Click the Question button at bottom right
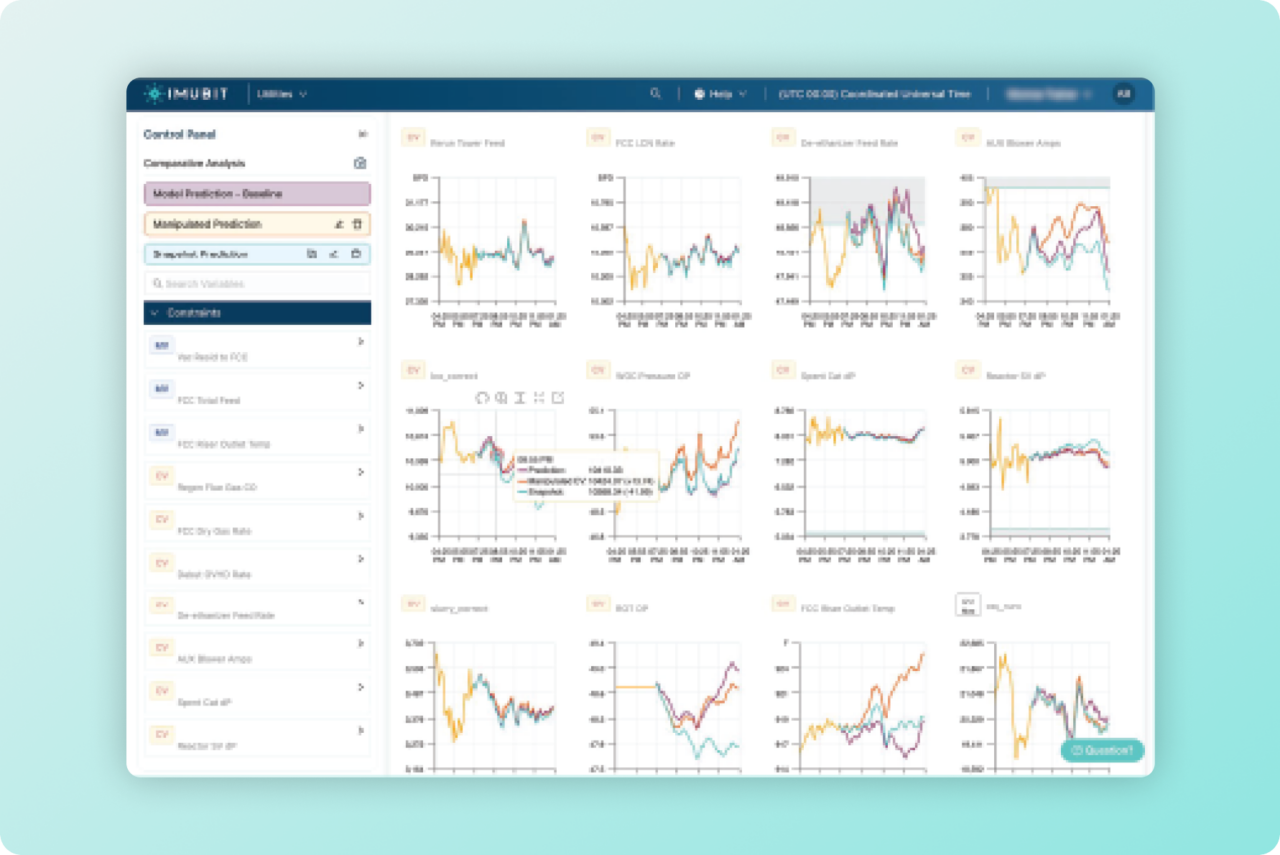The width and height of the screenshot is (1280, 855). click(1103, 750)
